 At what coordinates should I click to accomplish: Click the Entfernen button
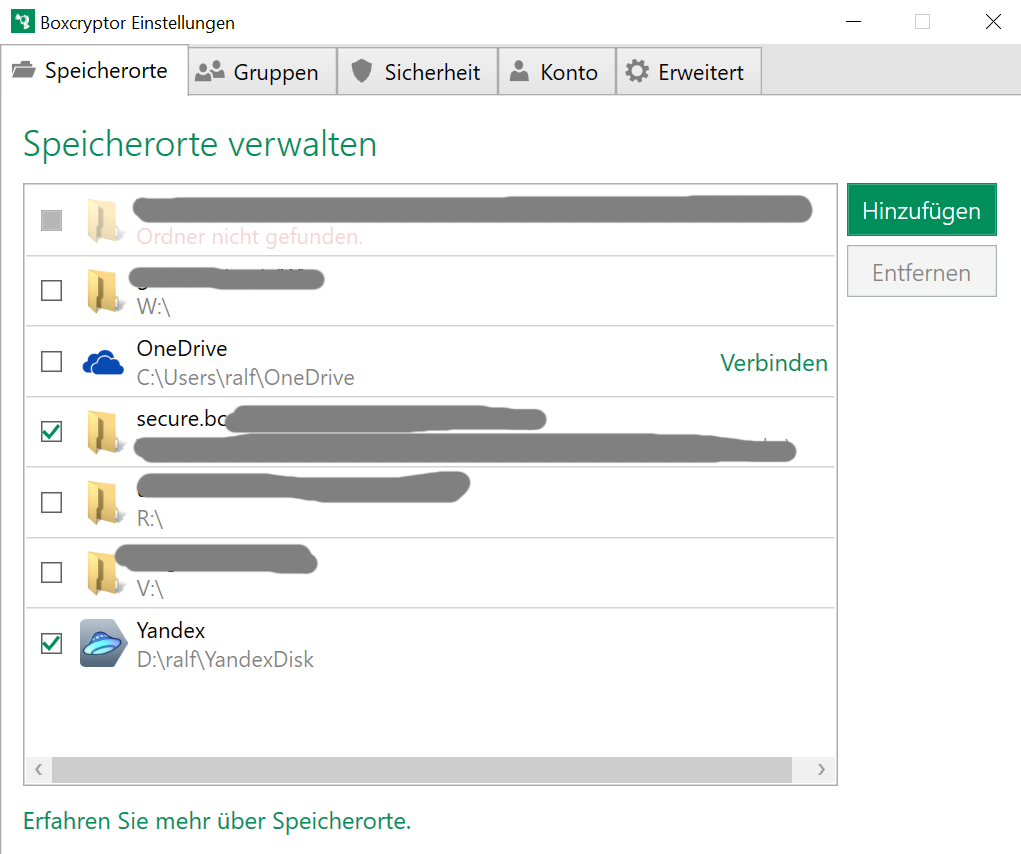tap(921, 271)
